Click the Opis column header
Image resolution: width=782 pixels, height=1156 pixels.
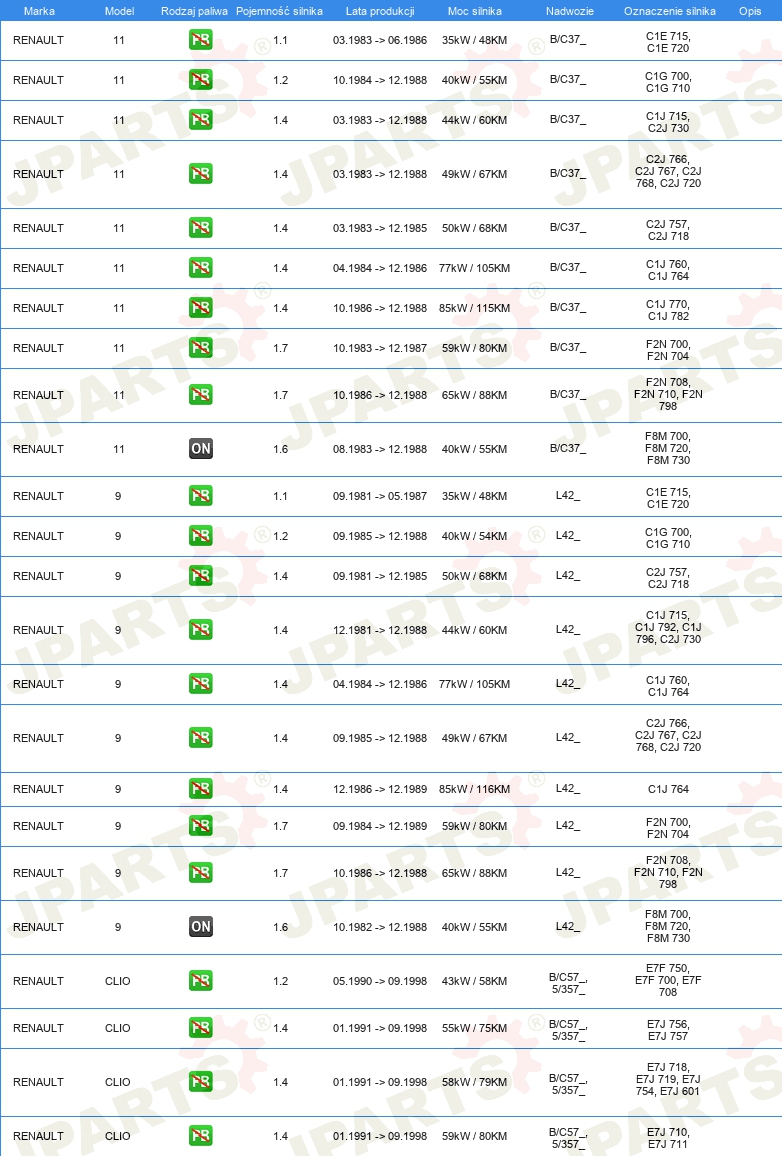click(750, 11)
